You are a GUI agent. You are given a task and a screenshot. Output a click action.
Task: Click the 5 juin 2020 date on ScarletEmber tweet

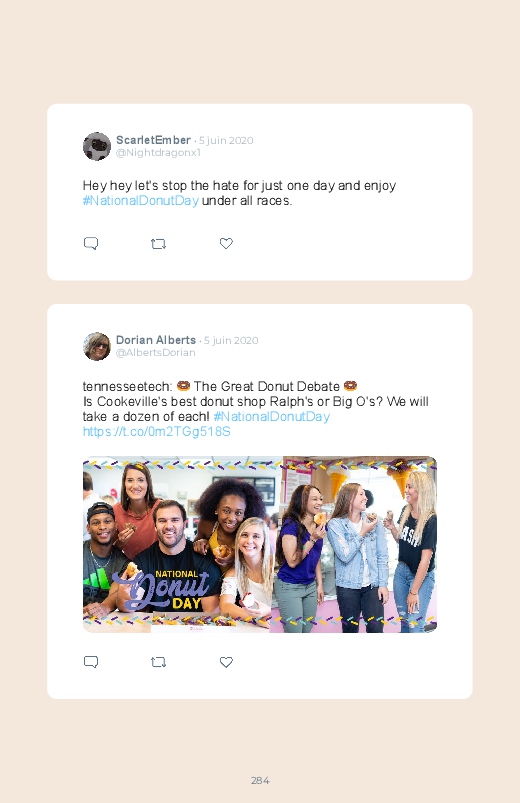pyautogui.click(x=226, y=140)
